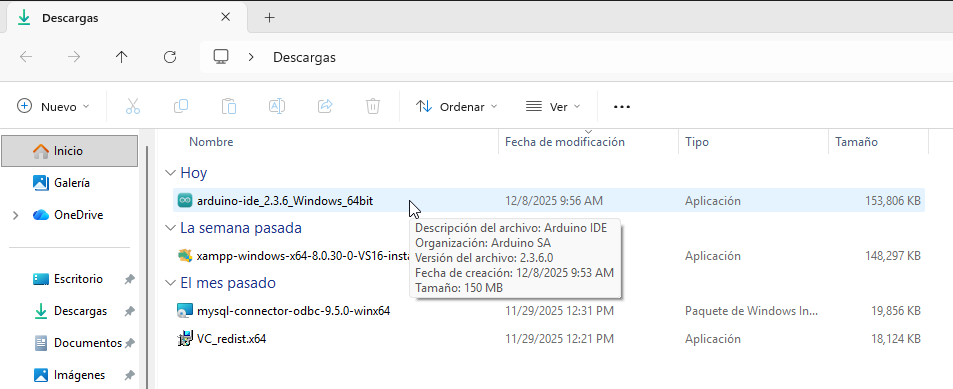Click the 18,124 KB size cell

[x=895, y=339]
